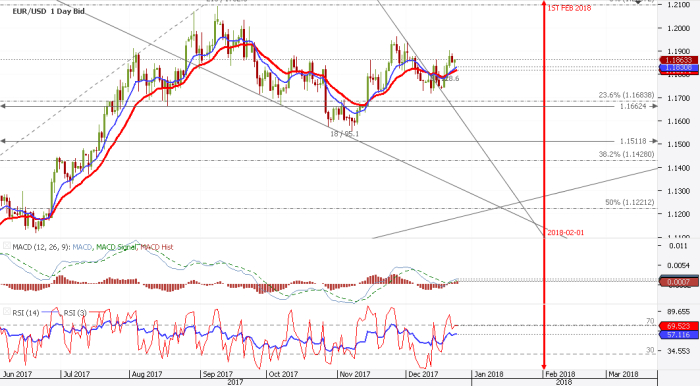This screenshot has width=700, height=386.
Task: Close the MACD indicator panel
Action: point(7,246)
